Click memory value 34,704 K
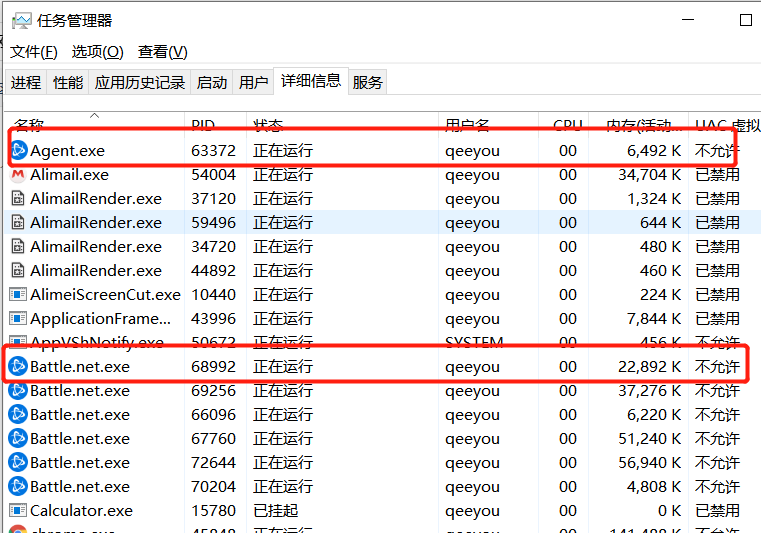The height and width of the screenshot is (533, 761). coord(649,174)
